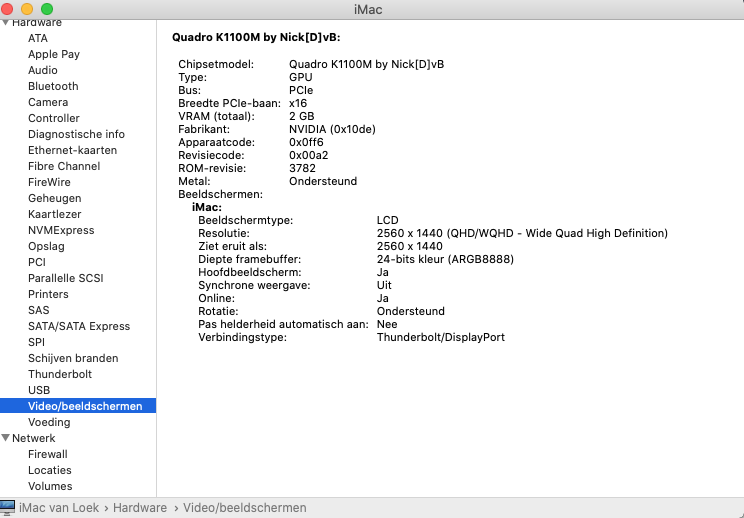744x518 pixels.
Task: Select FireWire in the sidebar
Action: (x=49, y=182)
